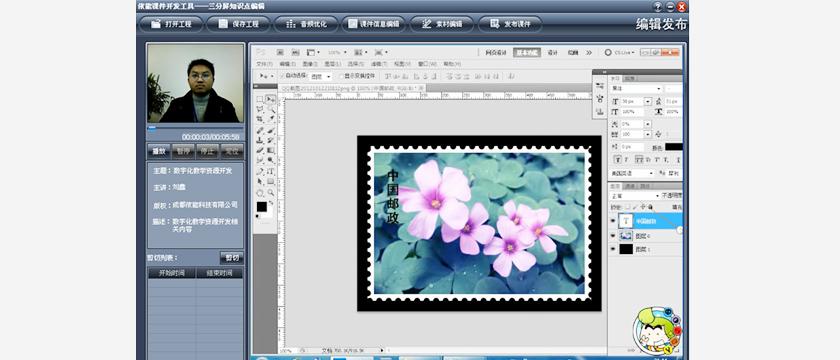Screen dimensions: 840x360
Task: Open Mini Bridge from application bar
Action: 295,52
